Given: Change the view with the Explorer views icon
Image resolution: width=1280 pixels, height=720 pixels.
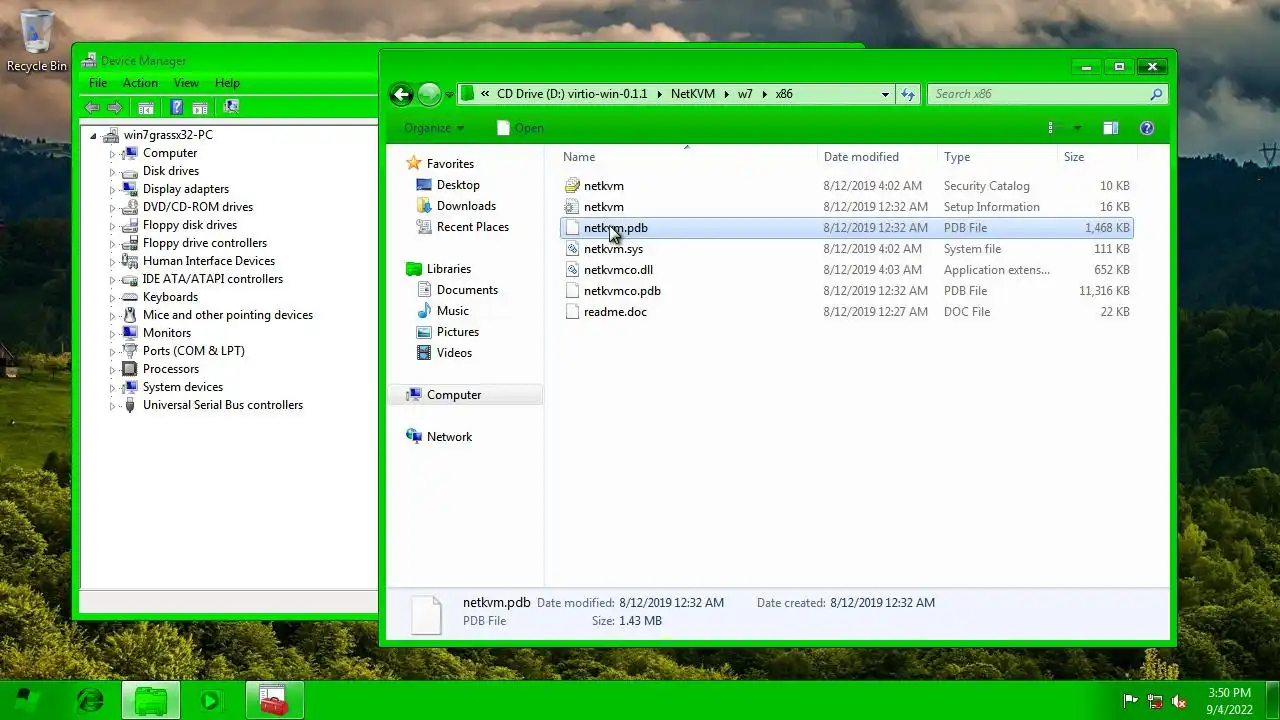Looking at the screenshot, I should [x=1050, y=128].
